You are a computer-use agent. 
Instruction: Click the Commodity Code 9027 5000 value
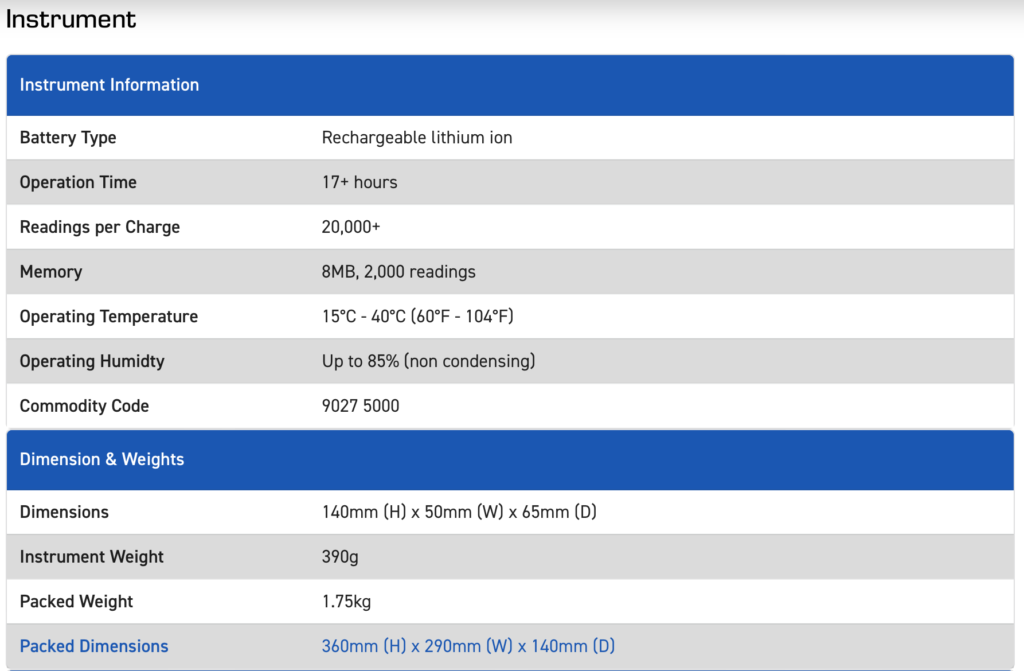pyautogui.click(x=360, y=406)
